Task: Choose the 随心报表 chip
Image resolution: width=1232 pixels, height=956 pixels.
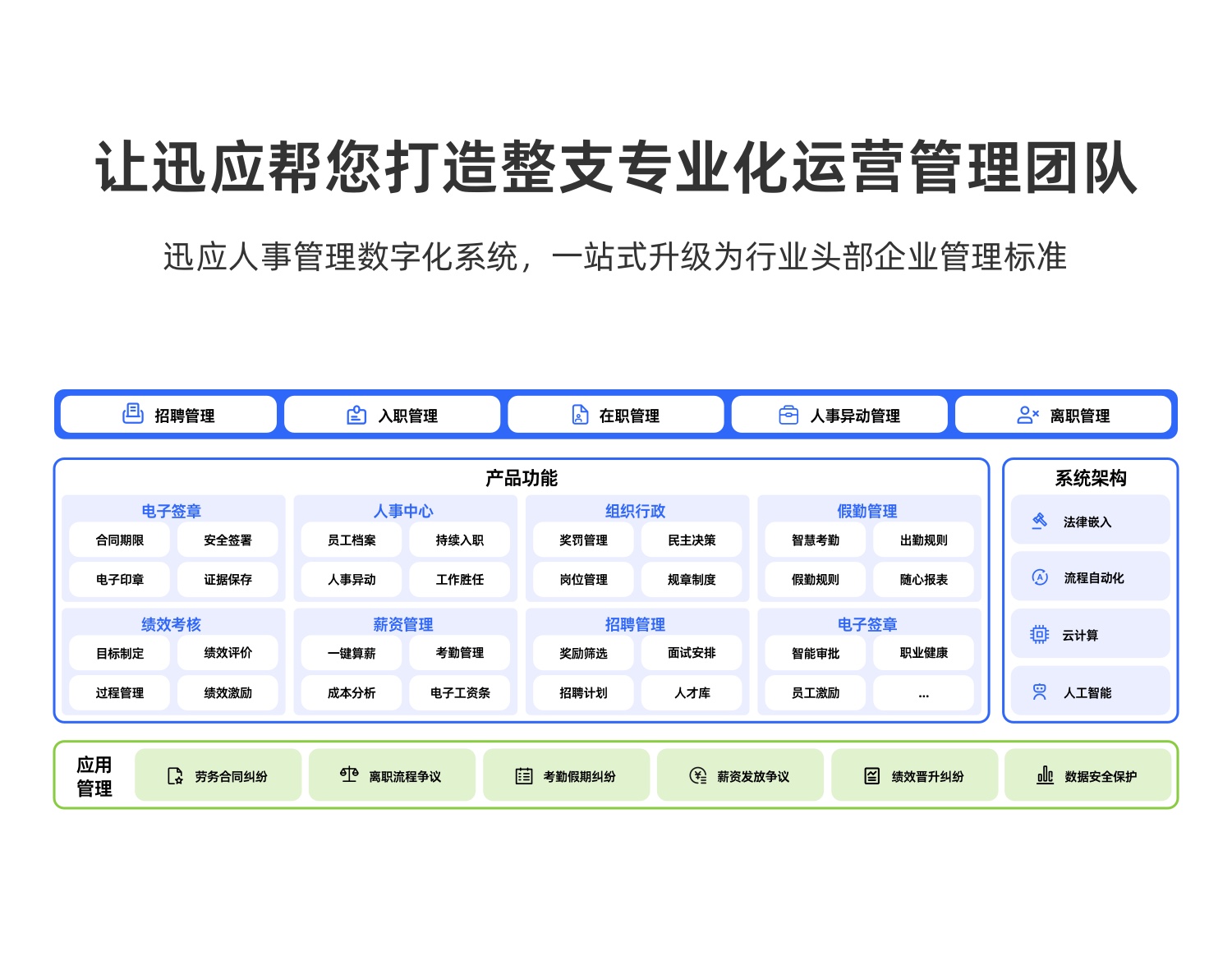Action: click(924, 580)
